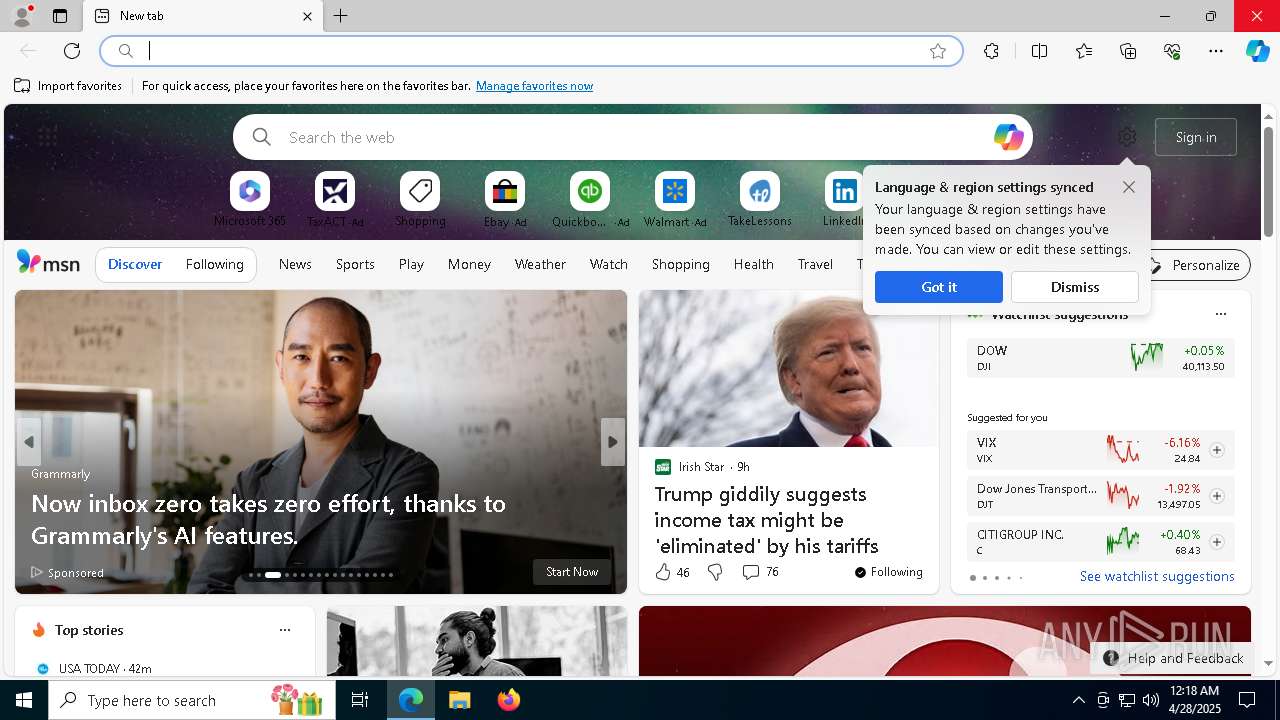This screenshot has height=720, width=1280.
Task: Click the Got it button
Action: [x=938, y=287]
